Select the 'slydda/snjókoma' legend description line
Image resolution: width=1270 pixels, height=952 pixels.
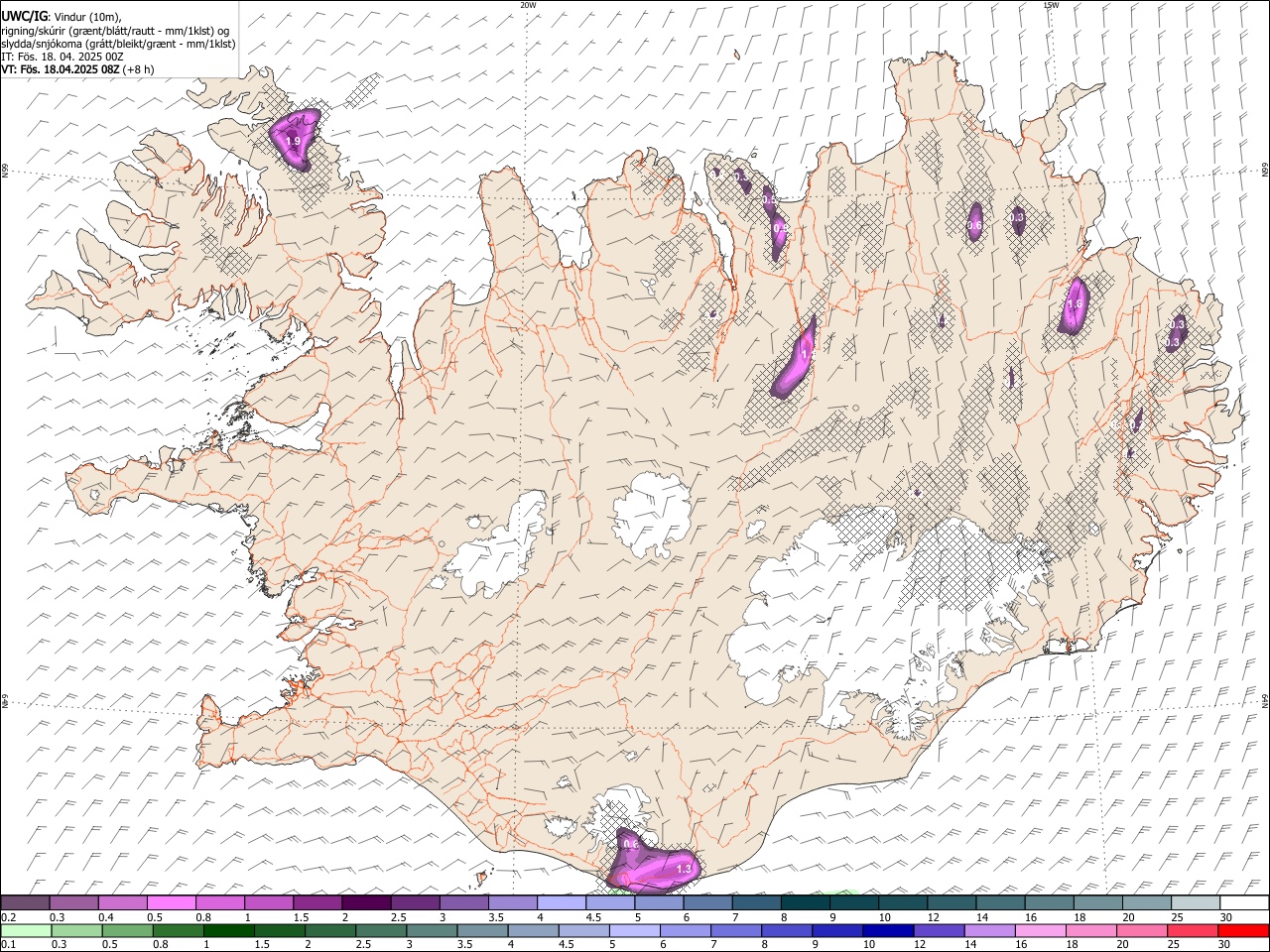coord(118,44)
